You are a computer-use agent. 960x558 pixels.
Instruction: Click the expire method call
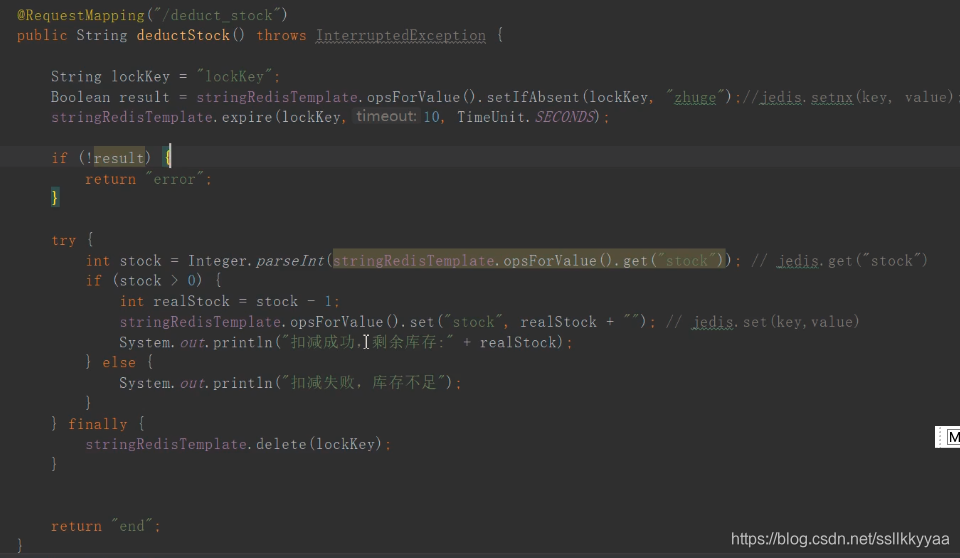tap(247, 117)
